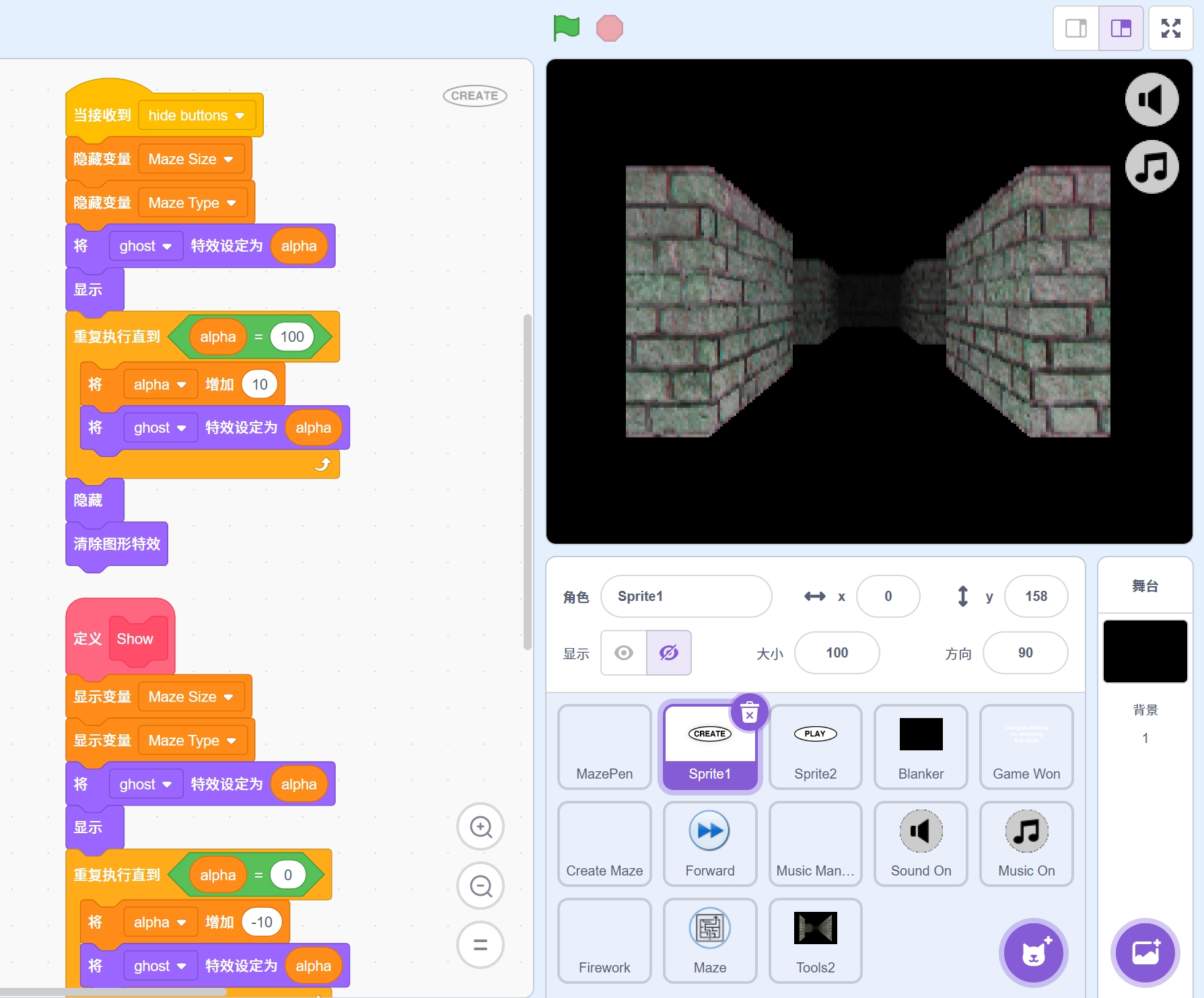
Task: Reset workspace zoom to default
Action: (x=481, y=945)
